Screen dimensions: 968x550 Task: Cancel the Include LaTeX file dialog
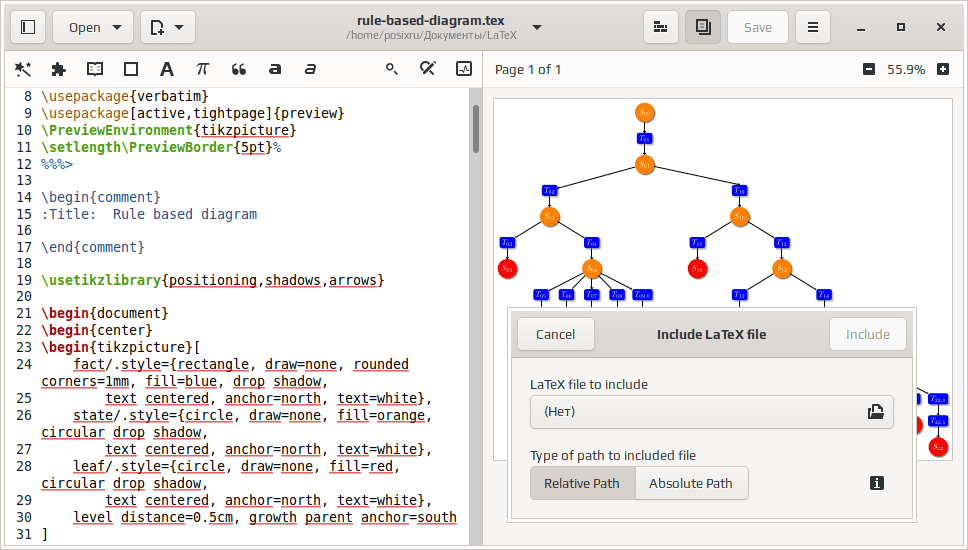pos(555,335)
